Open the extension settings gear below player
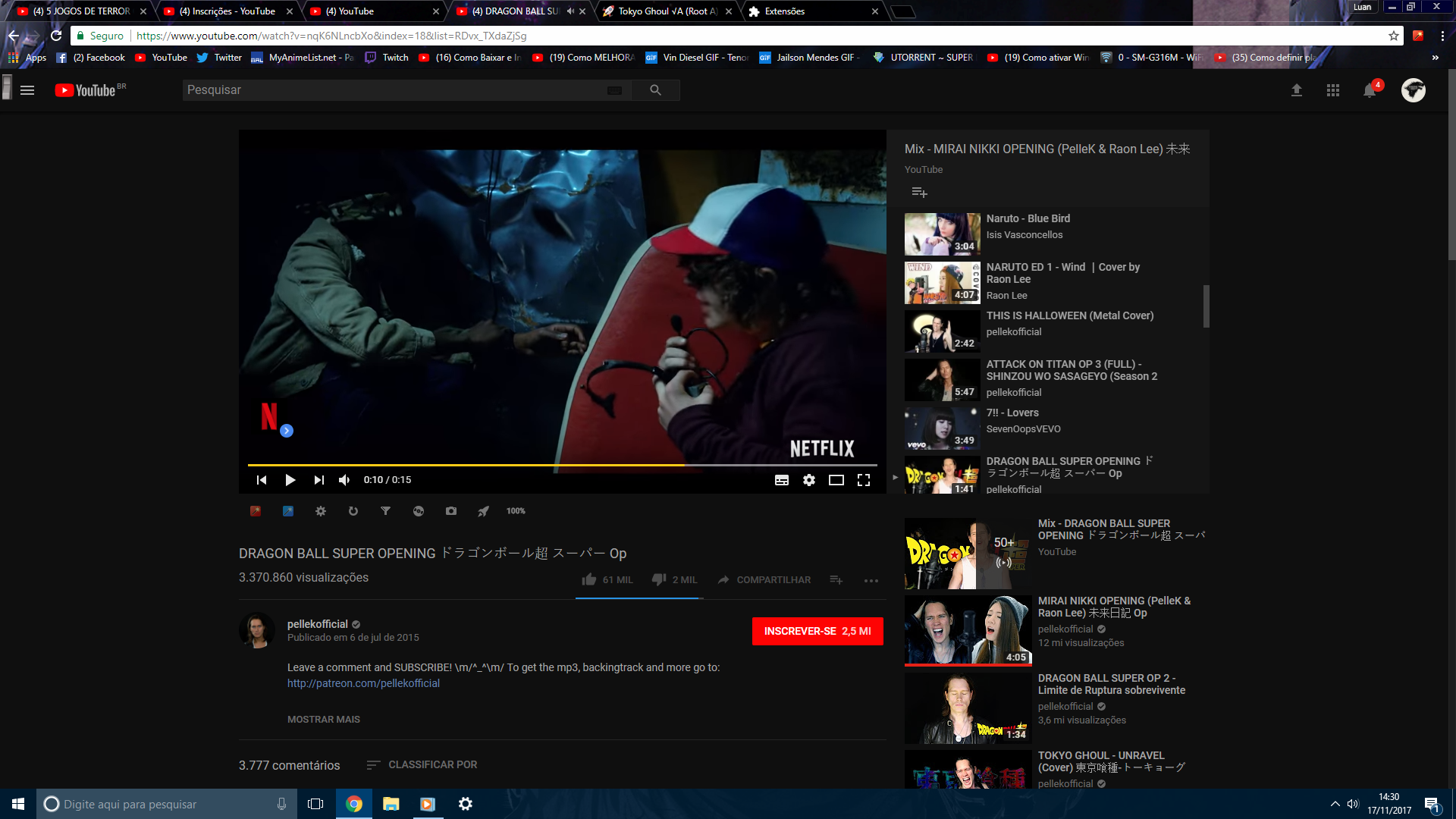Screen dimensions: 1456x819 tap(321, 511)
